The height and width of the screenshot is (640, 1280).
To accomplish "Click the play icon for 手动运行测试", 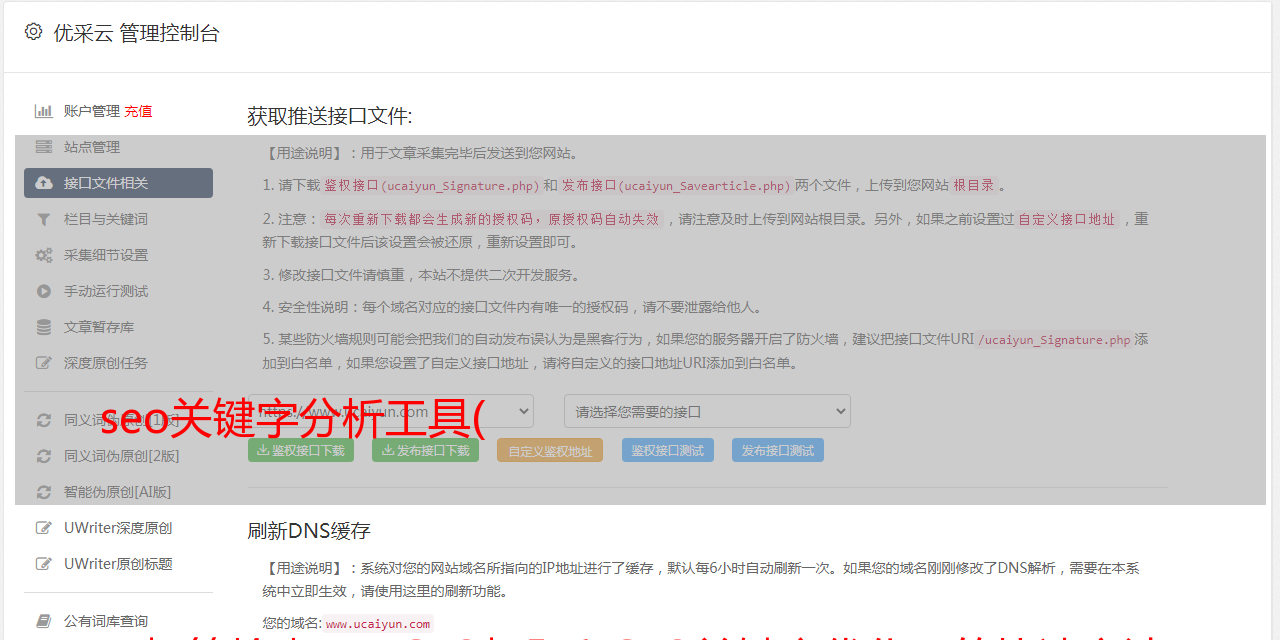I will click(44, 291).
